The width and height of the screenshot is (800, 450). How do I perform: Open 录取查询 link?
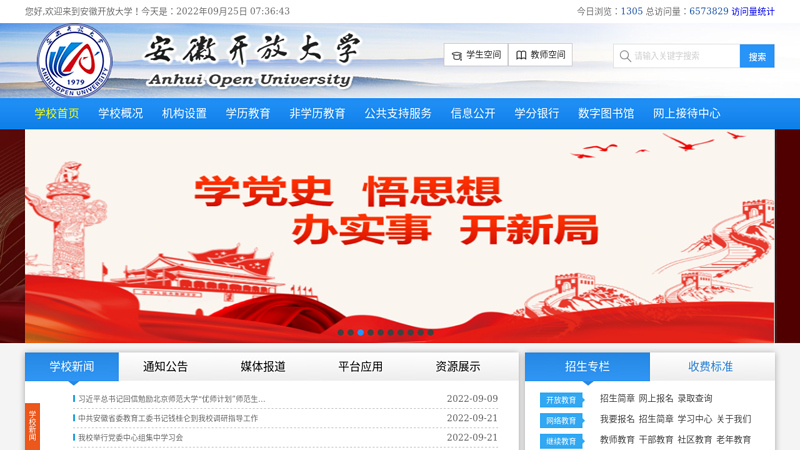tap(695, 398)
